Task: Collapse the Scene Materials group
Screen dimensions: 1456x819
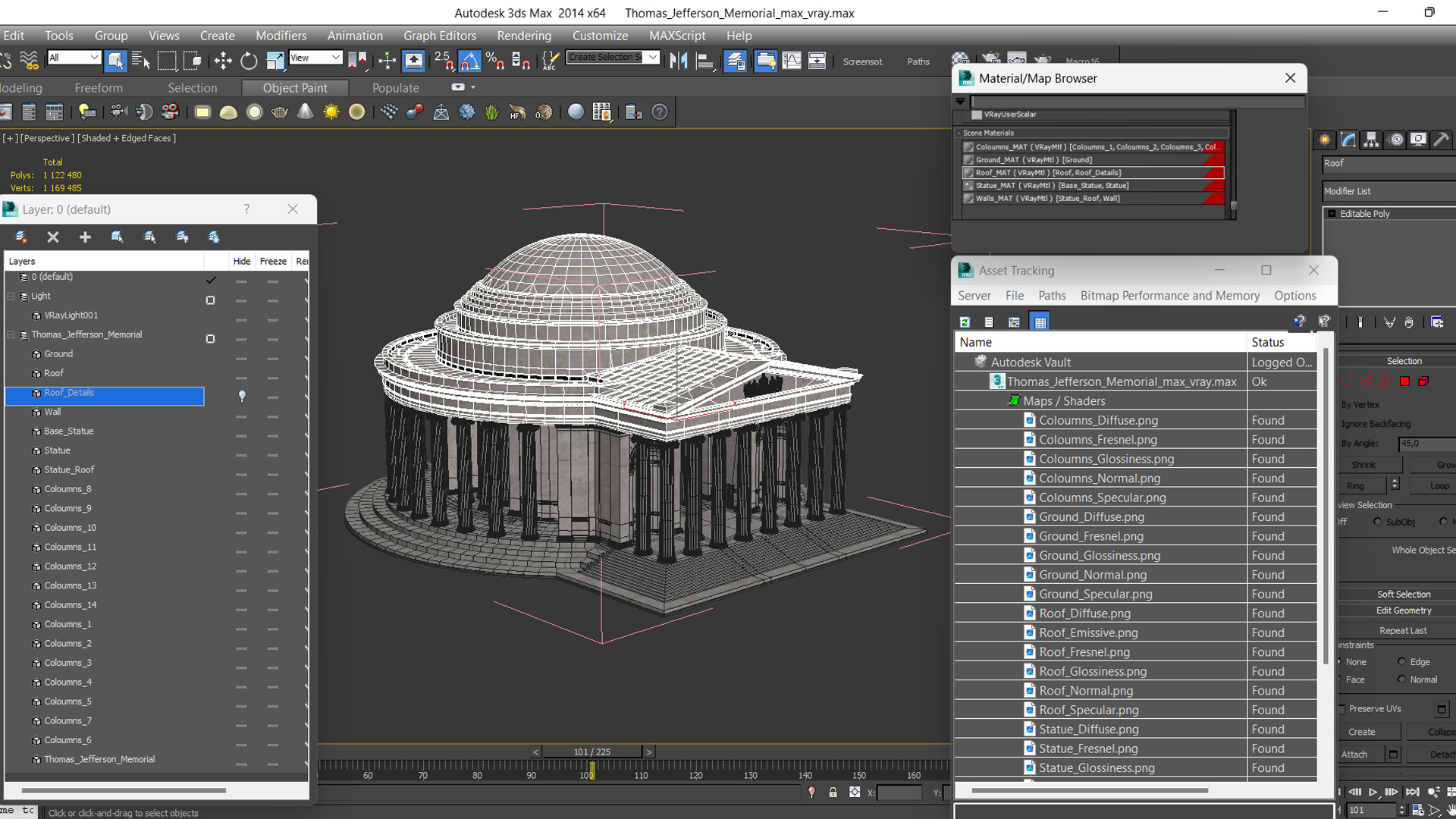Action: (960, 133)
